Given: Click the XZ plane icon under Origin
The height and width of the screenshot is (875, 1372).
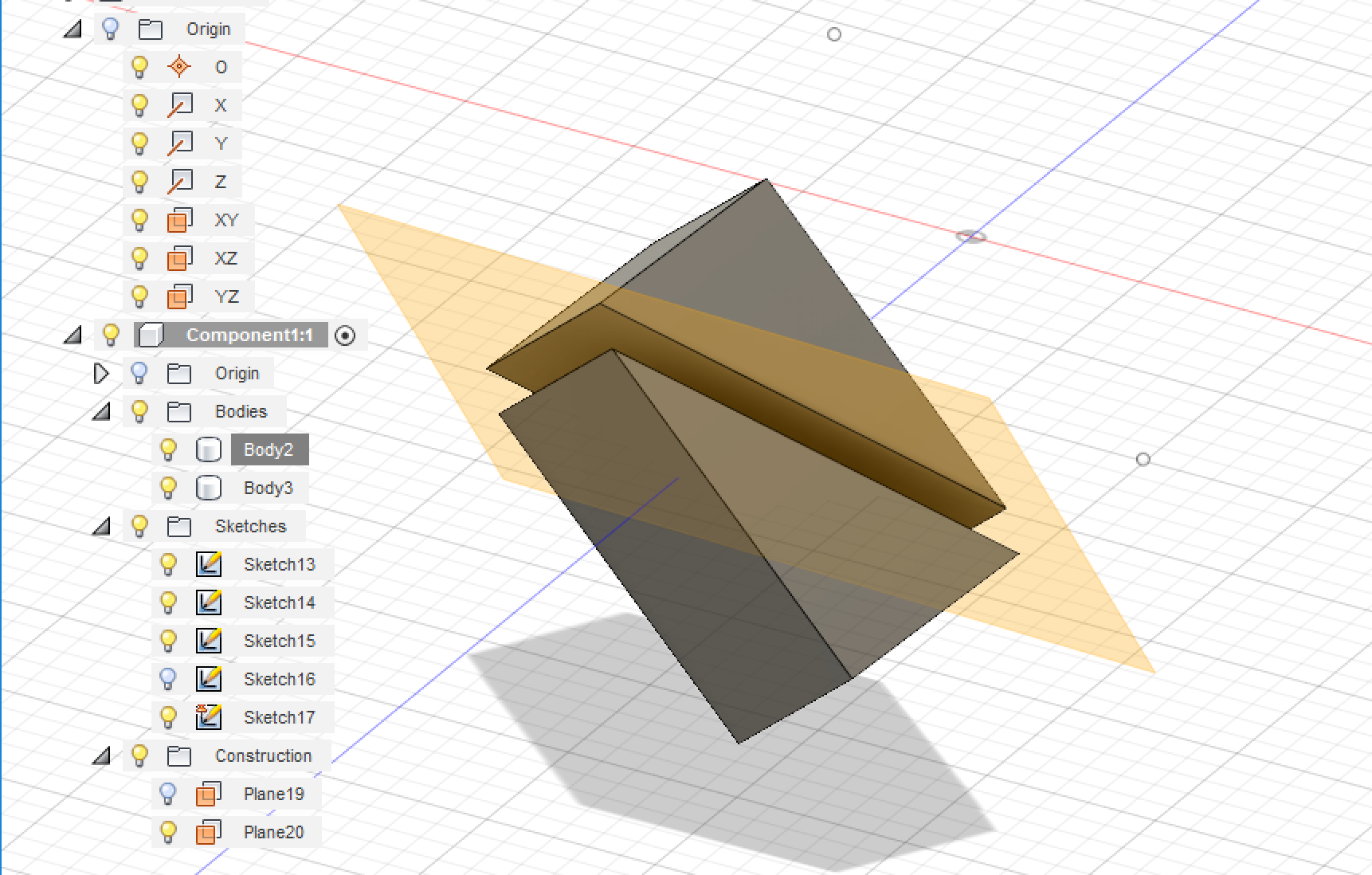Looking at the screenshot, I should [x=180, y=257].
